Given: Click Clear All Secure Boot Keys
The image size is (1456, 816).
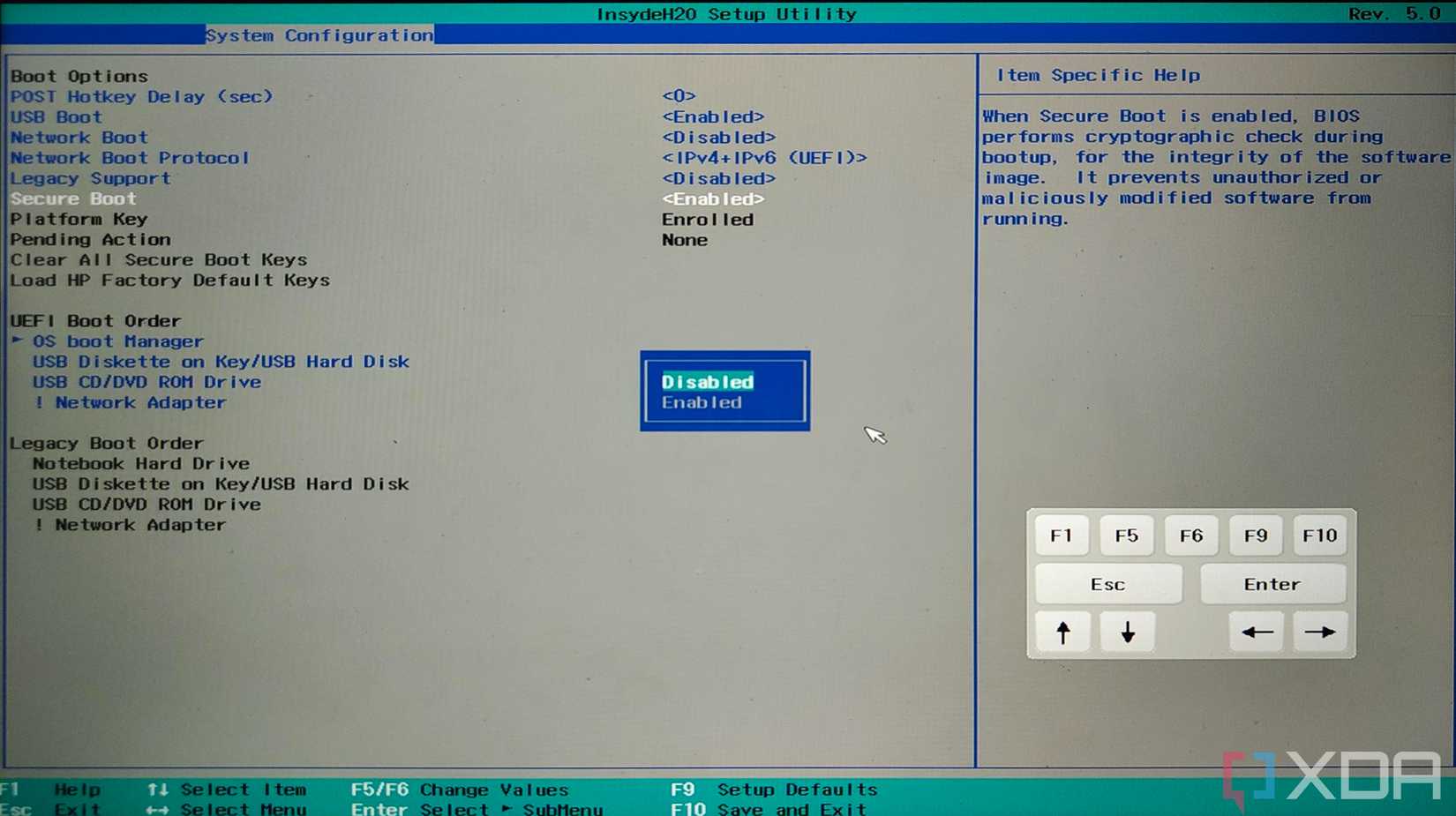Looking at the screenshot, I should [159, 259].
